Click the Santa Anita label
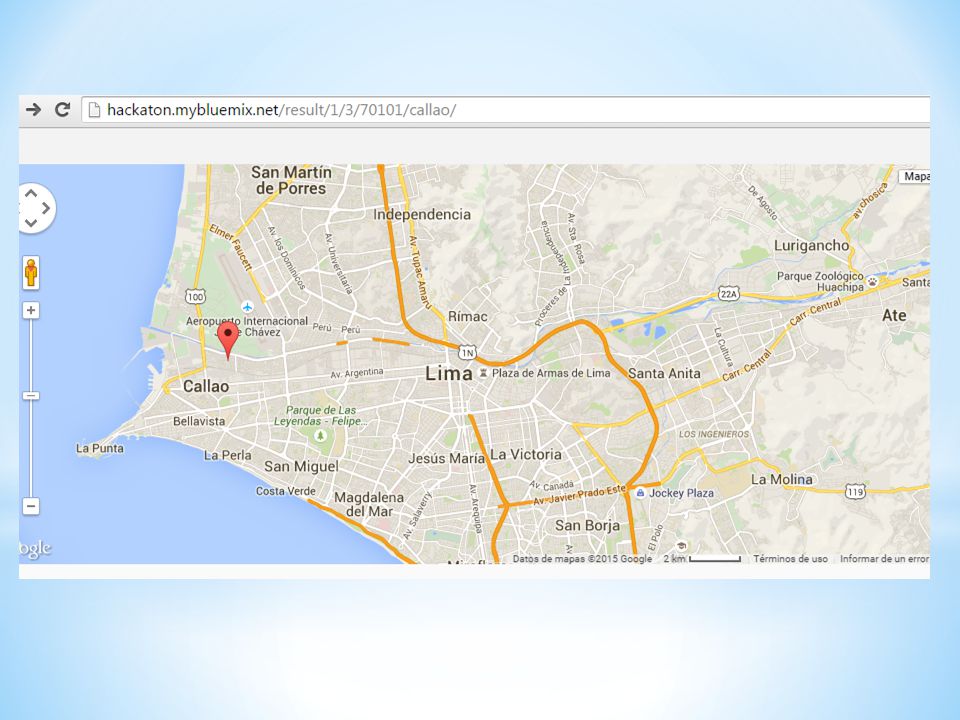Screen dimensions: 960x720 (x=664, y=373)
